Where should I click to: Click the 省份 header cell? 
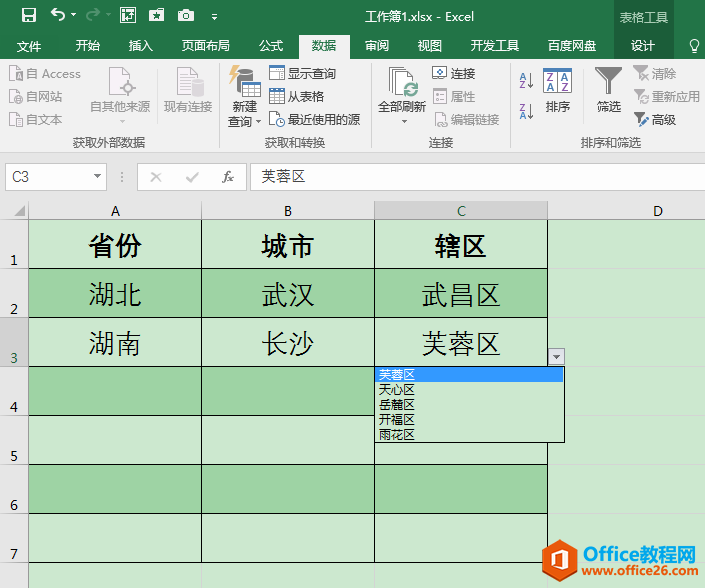coord(115,245)
